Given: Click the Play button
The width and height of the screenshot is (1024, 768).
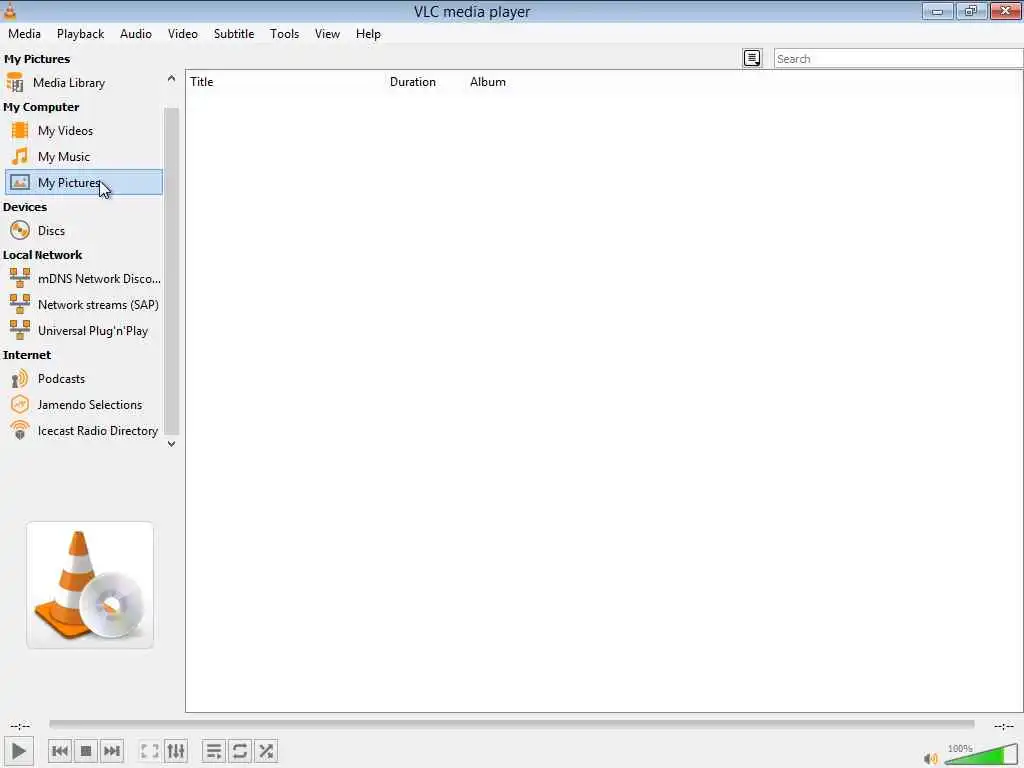Looking at the screenshot, I should [19, 751].
